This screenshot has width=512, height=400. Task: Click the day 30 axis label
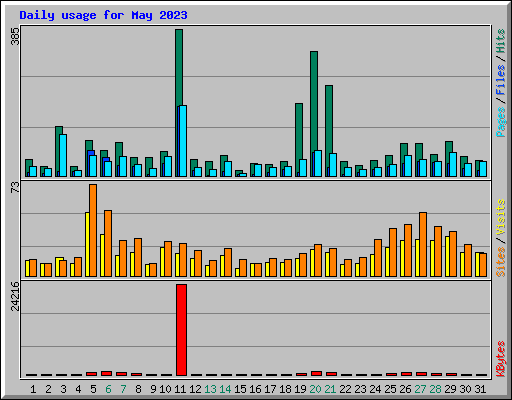click(x=465, y=389)
